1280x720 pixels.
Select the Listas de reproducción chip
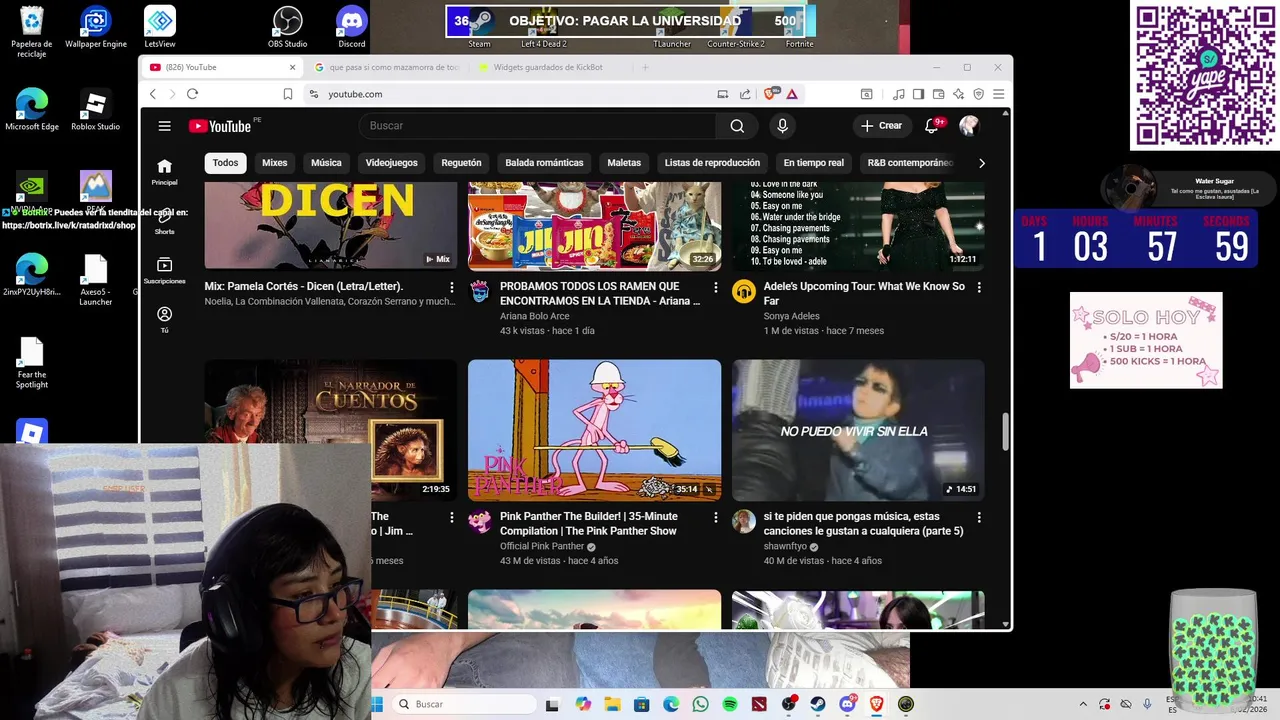[x=712, y=163]
